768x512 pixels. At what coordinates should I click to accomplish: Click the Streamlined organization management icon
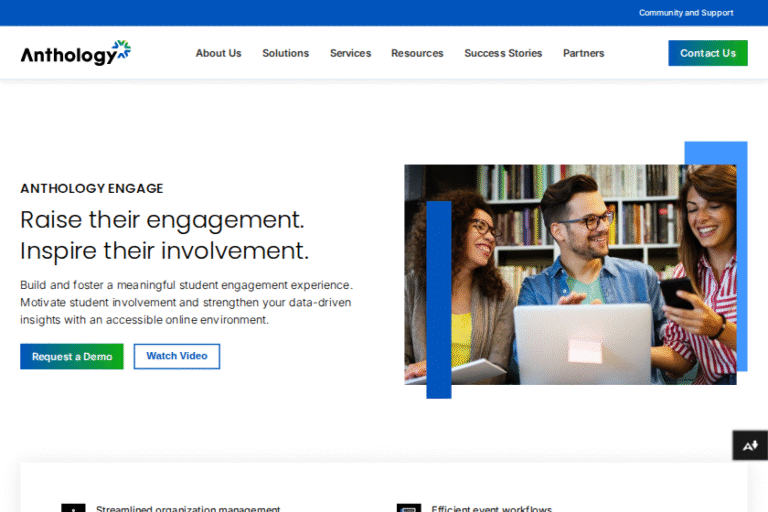tap(73, 508)
